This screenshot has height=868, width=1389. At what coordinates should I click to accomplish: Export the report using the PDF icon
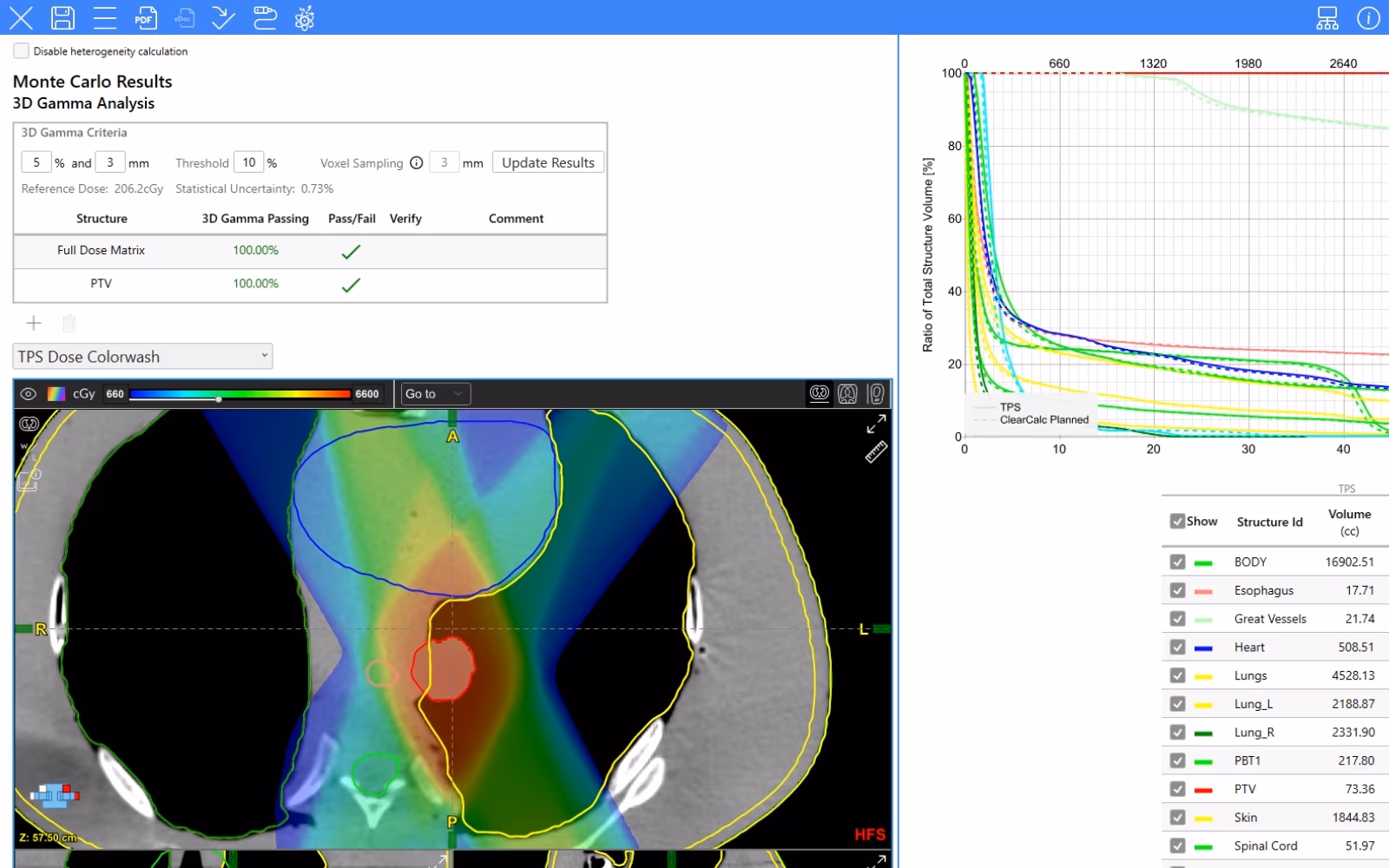click(145, 17)
